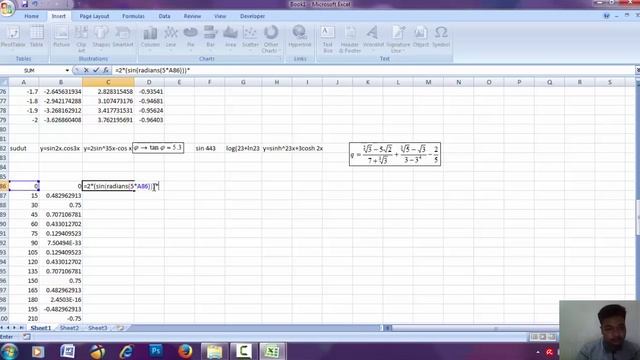The image size is (640, 360).
Task: Open the Office Button menu
Action: [x=7, y=8]
